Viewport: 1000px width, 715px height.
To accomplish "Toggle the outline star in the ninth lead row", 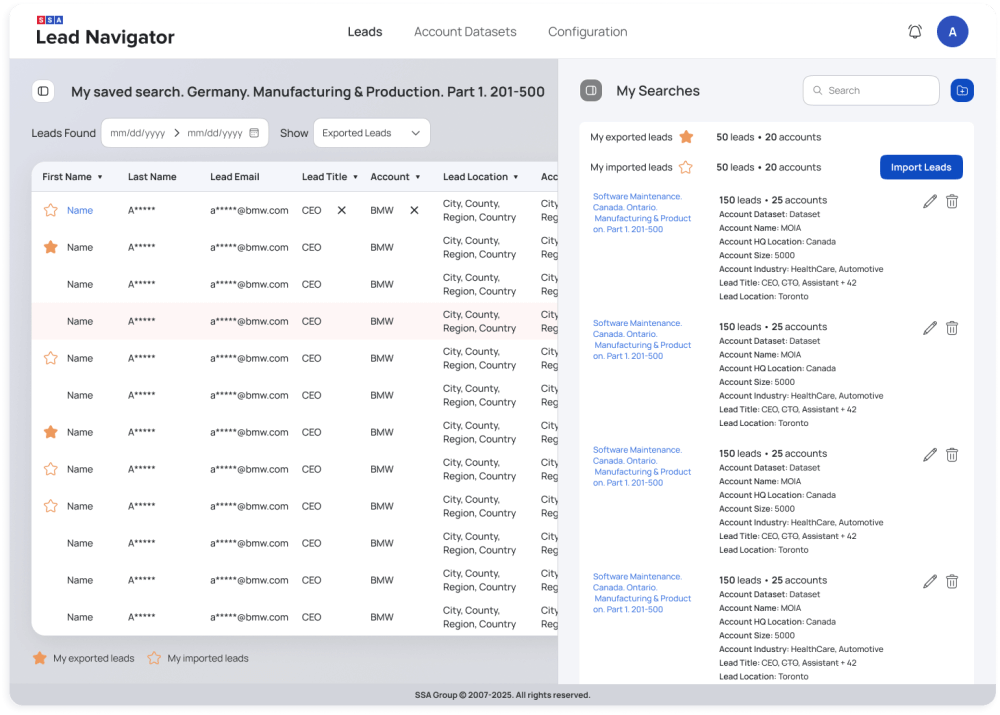I will (x=50, y=506).
